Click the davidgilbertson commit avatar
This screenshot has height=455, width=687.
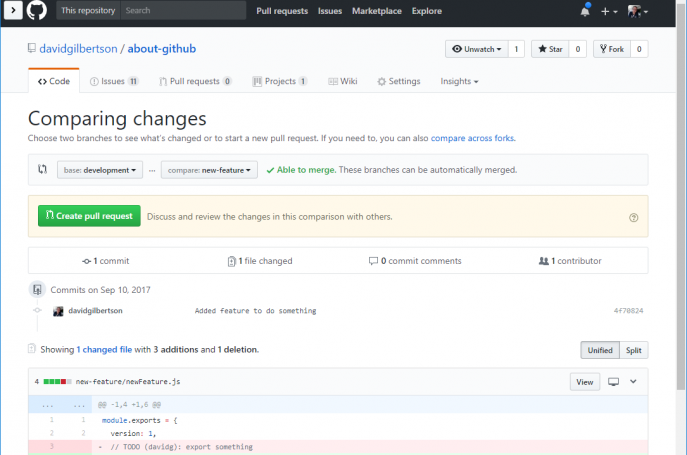pyautogui.click(x=58, y=311)
